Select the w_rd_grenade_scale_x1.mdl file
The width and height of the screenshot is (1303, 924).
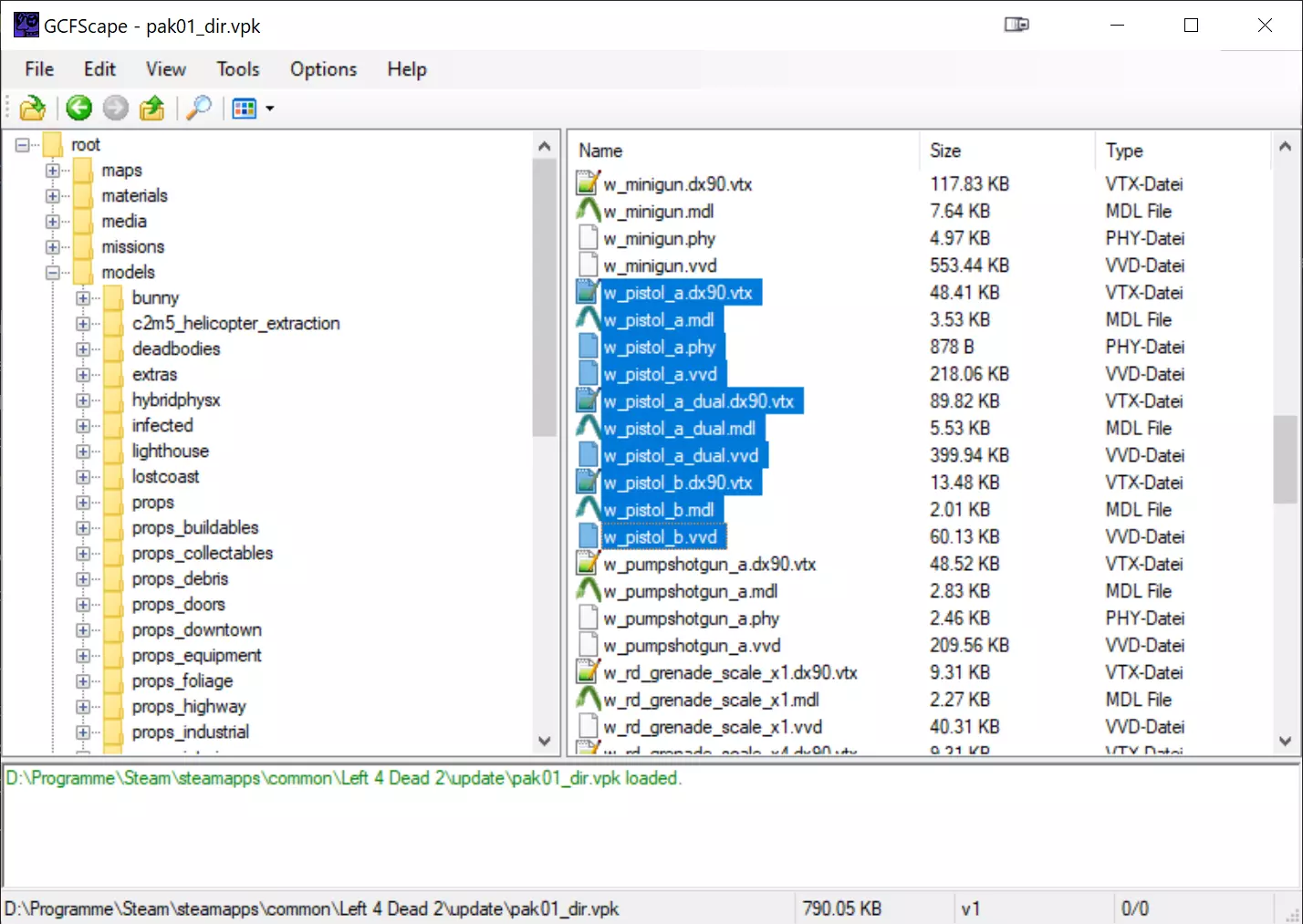[x=711, y=701]
